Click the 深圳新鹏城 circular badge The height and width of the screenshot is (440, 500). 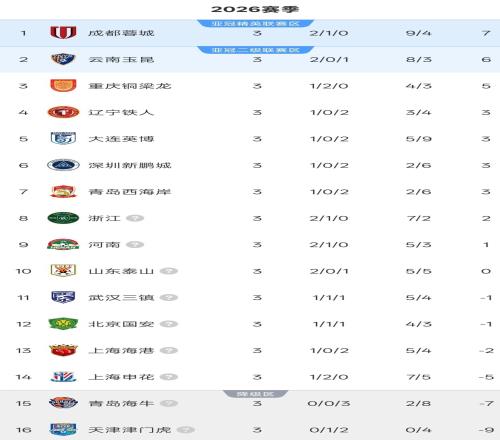tap(63, 165)
